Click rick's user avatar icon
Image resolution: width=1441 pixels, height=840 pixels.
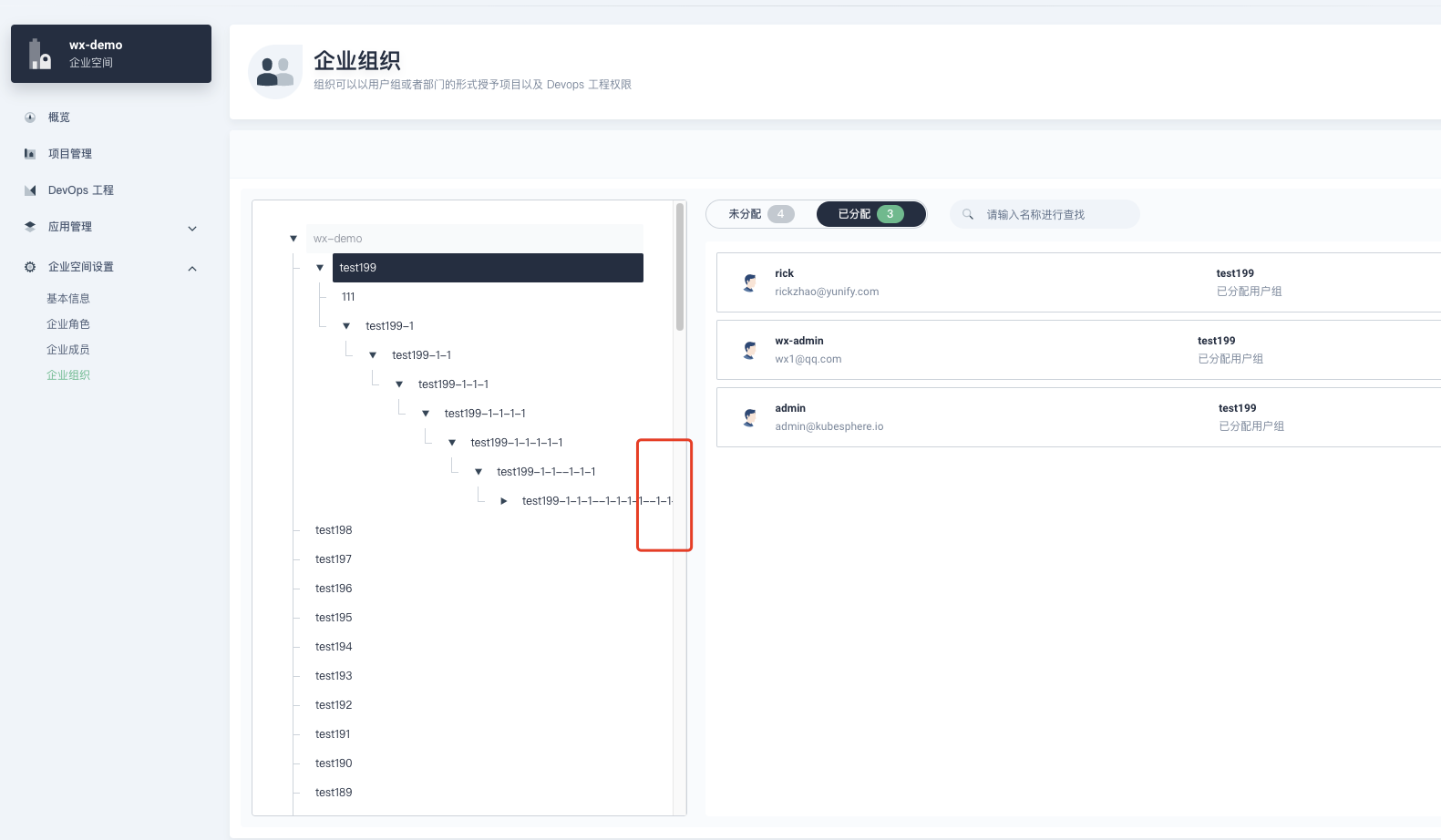click(x=749, y=282)
